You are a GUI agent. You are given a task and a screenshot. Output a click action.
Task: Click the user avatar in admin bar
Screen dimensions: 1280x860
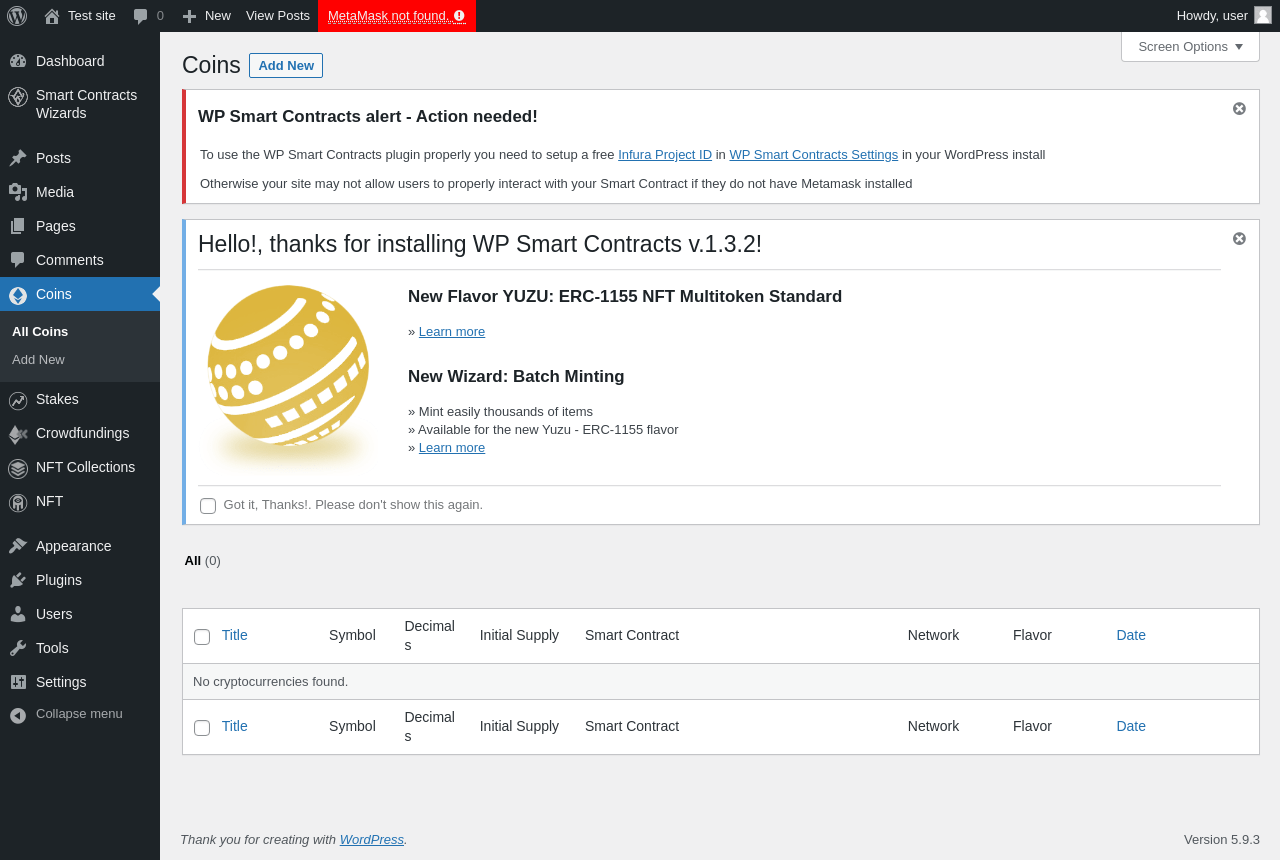pos(1263,15)
